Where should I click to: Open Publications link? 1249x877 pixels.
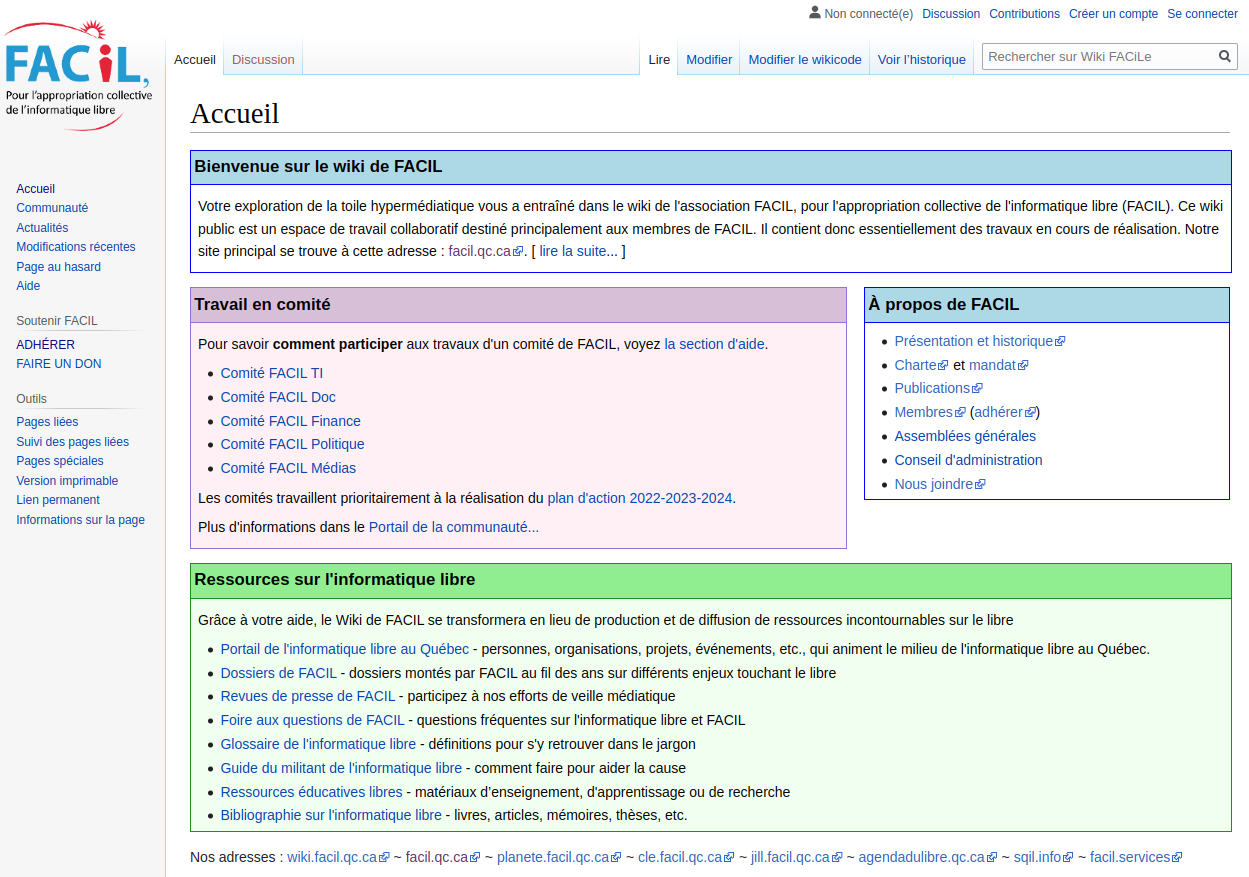(938, 388)
